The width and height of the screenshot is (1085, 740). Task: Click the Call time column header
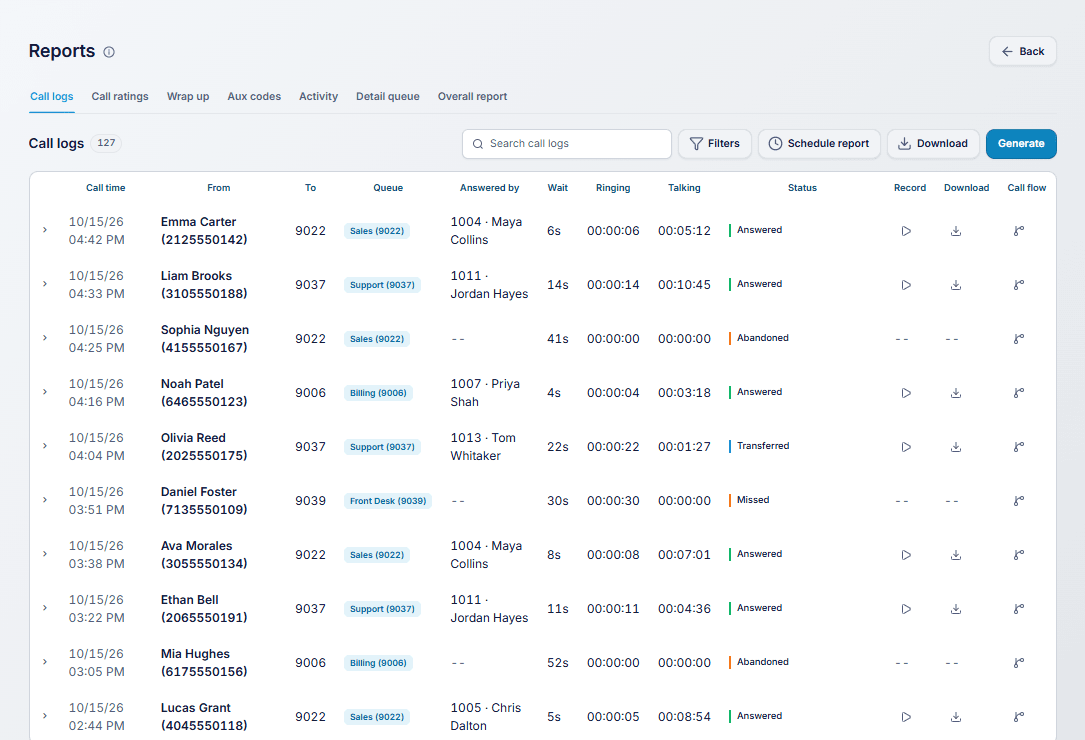(x=105, y=188)
